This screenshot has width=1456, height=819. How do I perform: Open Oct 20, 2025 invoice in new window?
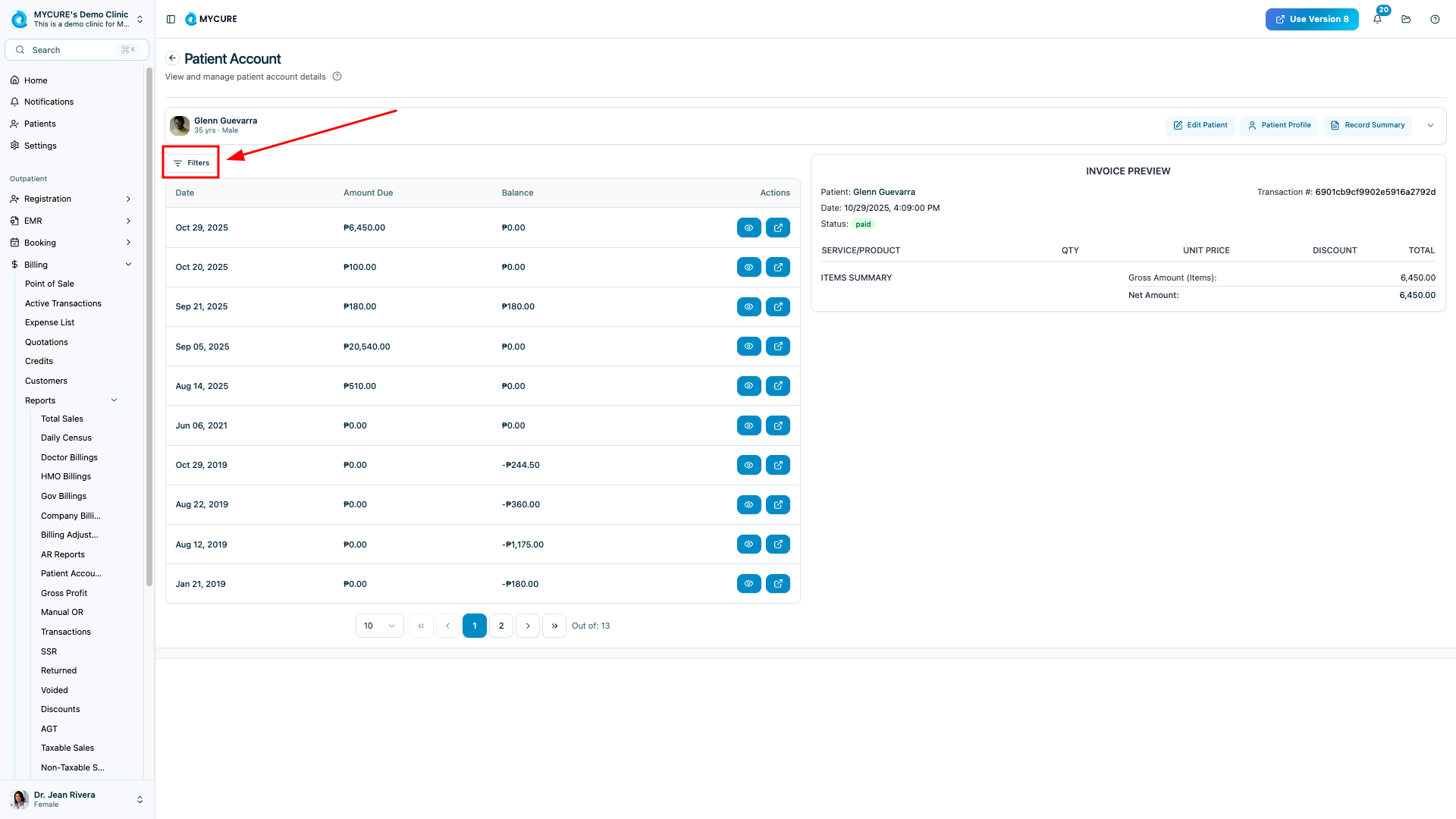(777, 267)
